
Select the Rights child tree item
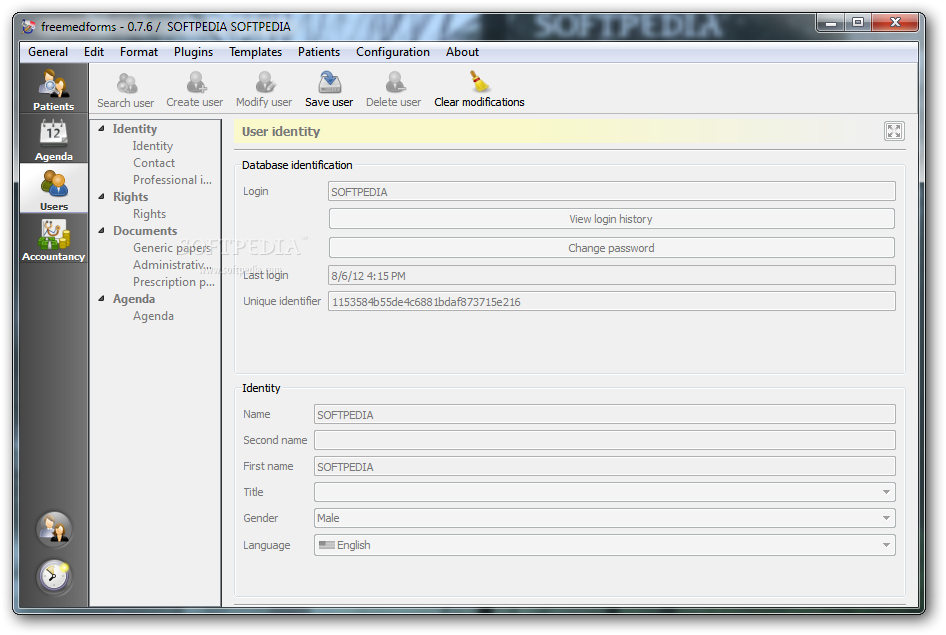point(149,214)
